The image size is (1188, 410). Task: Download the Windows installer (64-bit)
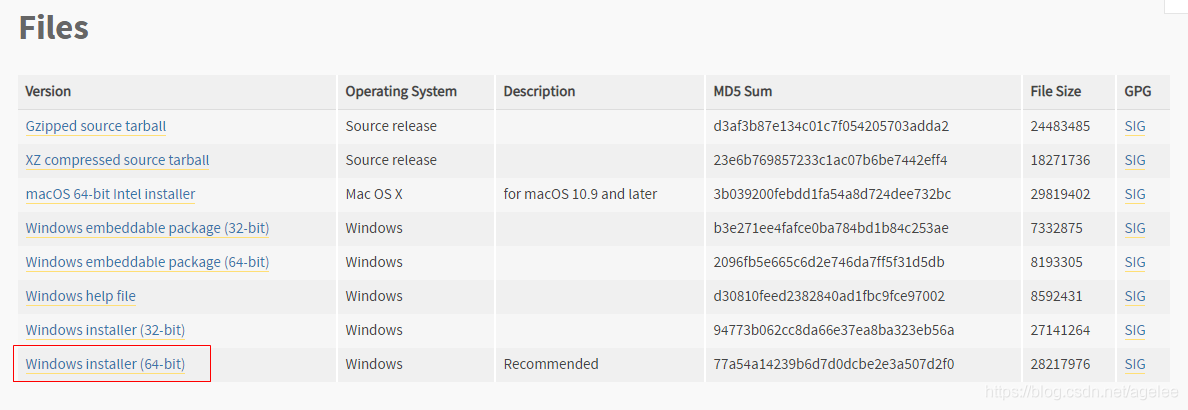tap(105, 365)
